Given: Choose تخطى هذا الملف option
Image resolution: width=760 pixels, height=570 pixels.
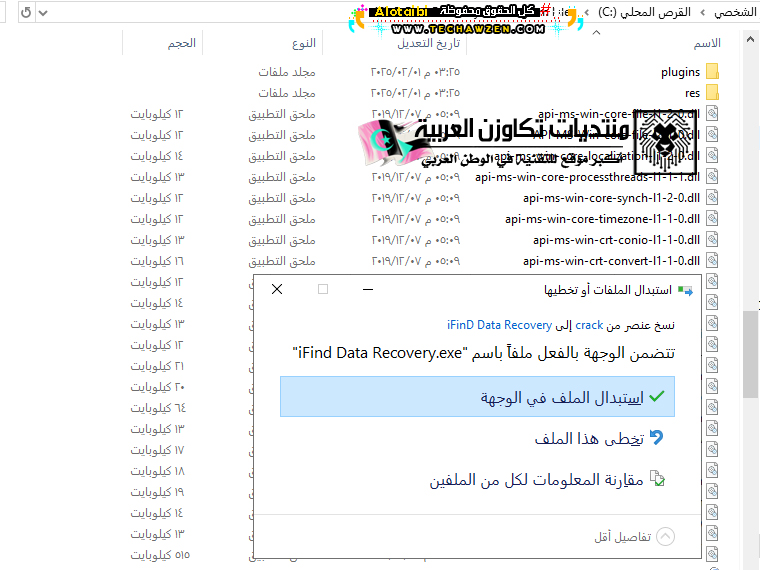Looking at the screenshot, I should 599,438.
